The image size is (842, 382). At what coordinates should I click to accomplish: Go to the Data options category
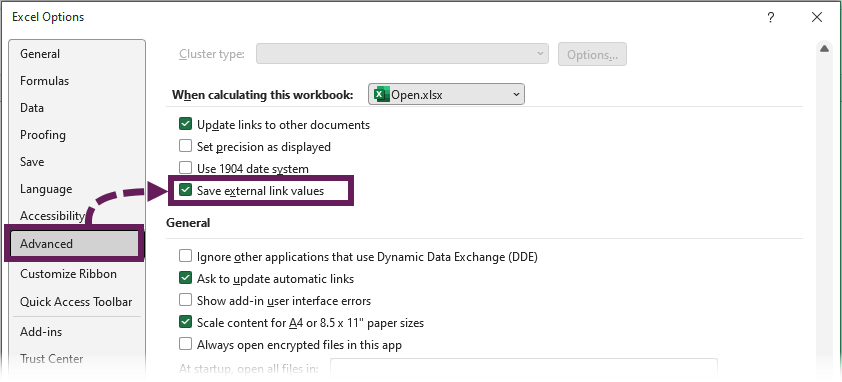click(x=77, y=107)
